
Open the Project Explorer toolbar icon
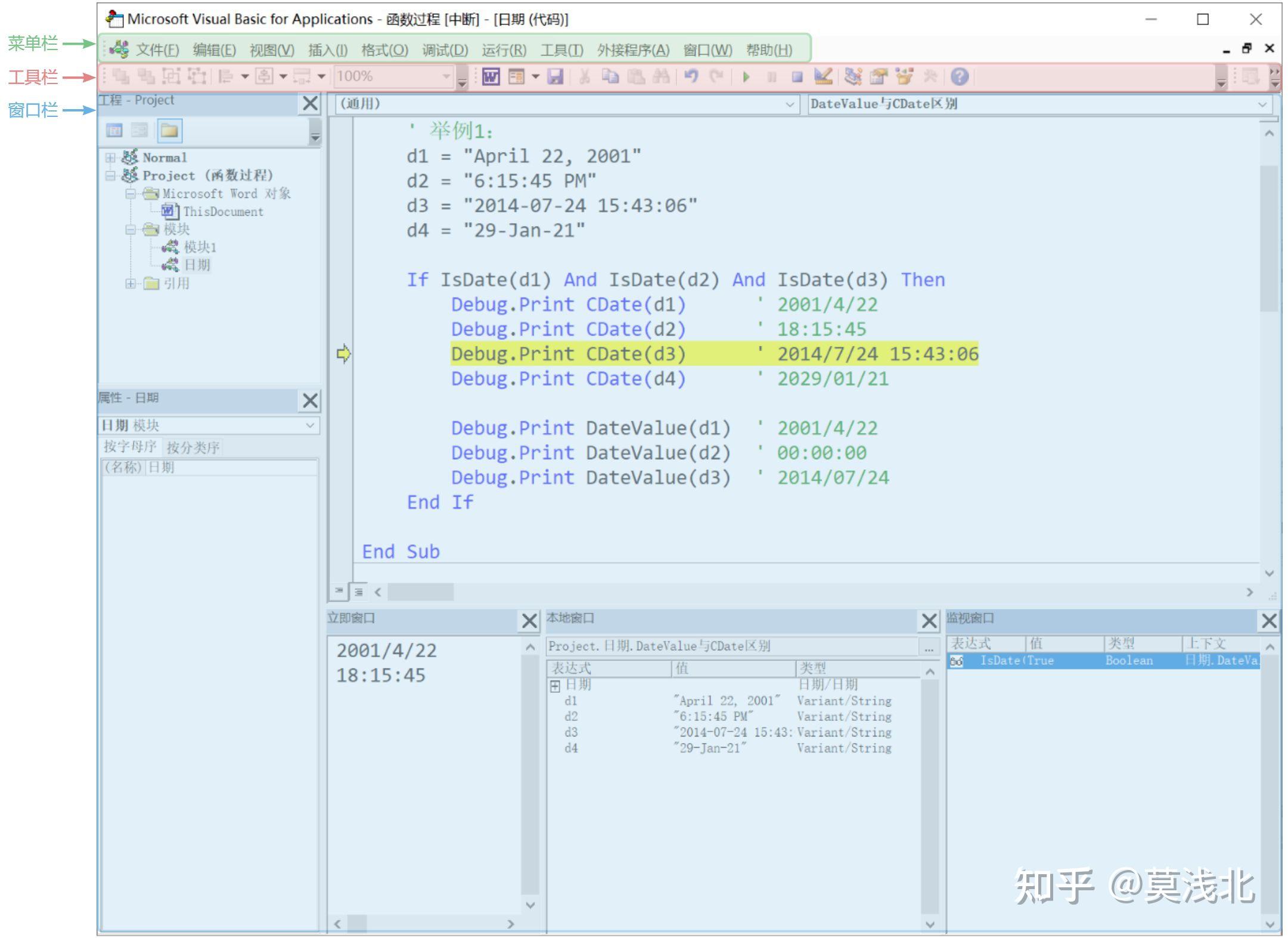coord(852,76)
